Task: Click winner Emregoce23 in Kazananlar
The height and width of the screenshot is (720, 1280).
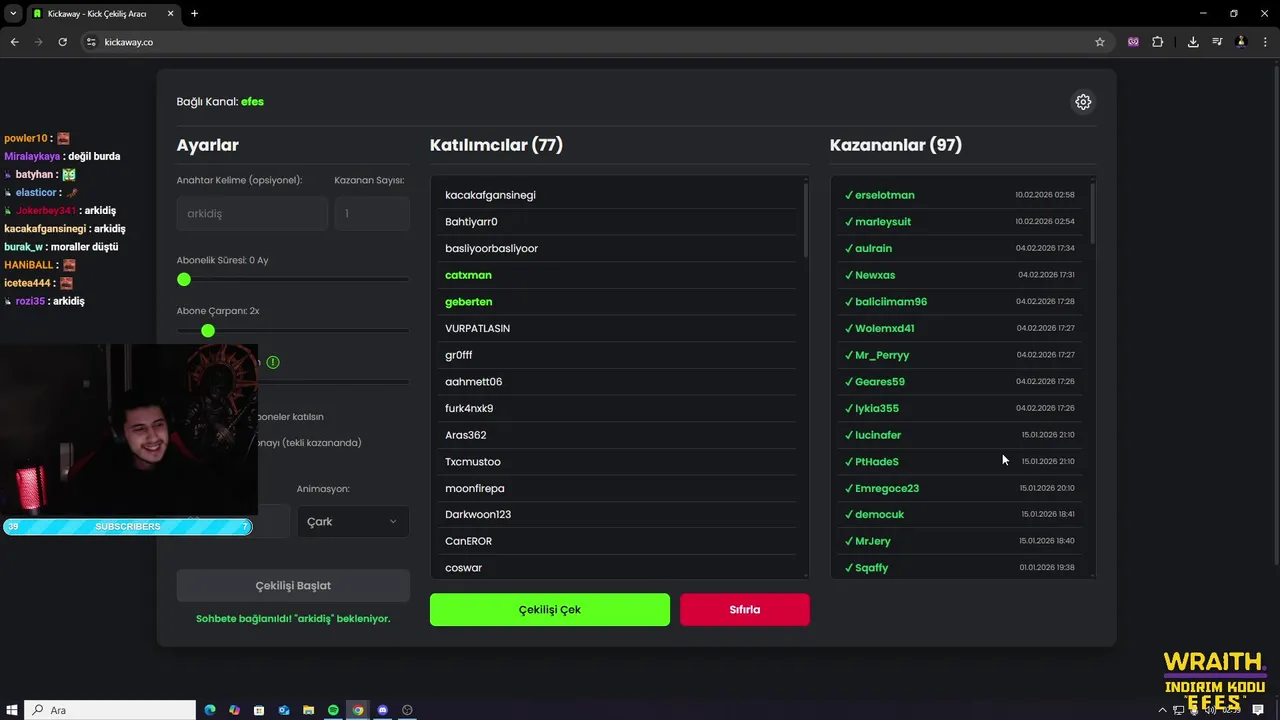Action: pyautogui.click(x=887, y=488)
